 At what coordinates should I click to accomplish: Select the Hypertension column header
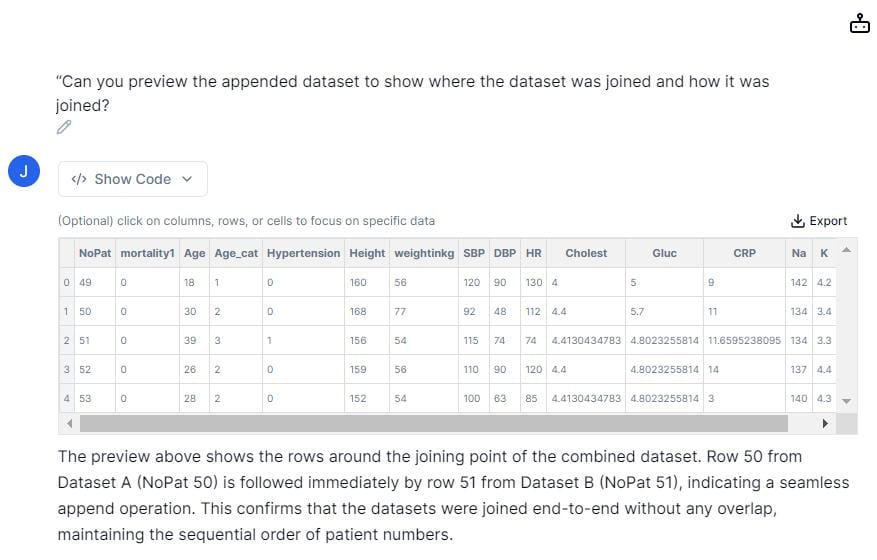303,253
